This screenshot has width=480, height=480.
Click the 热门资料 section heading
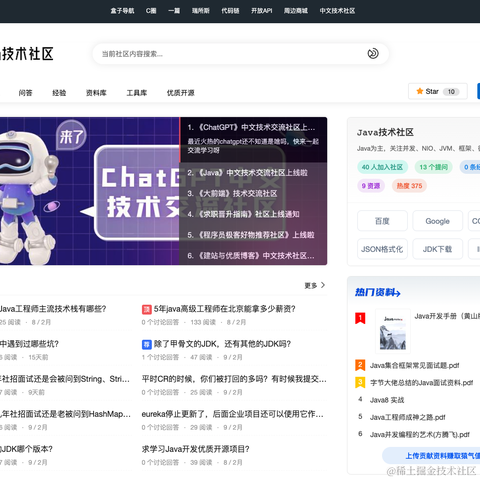374,292
